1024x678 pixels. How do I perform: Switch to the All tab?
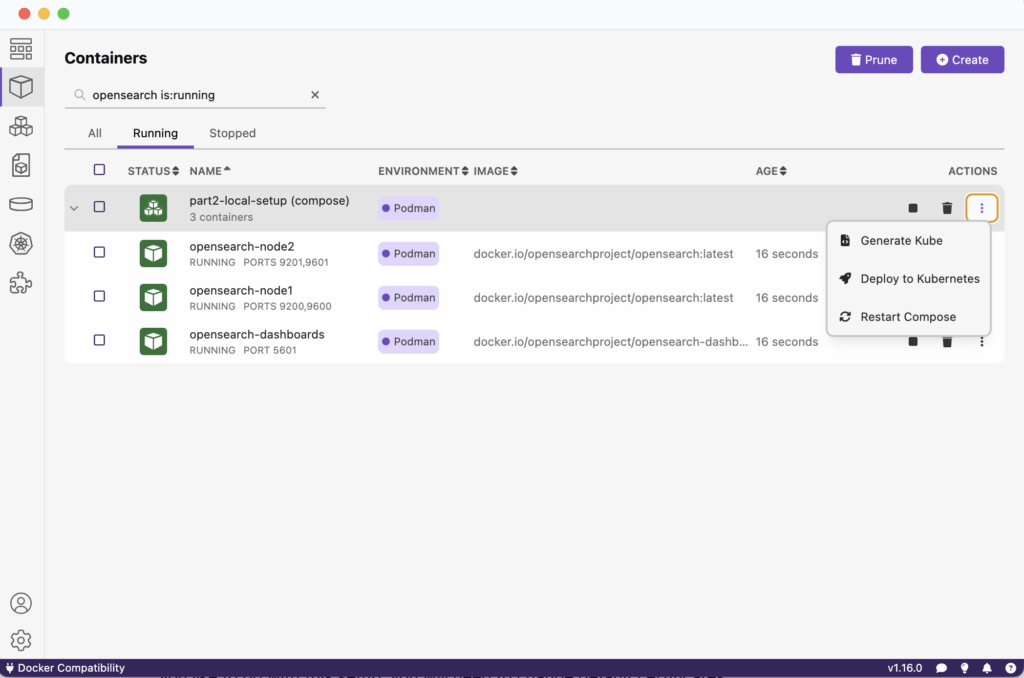[x=95, y=133]
